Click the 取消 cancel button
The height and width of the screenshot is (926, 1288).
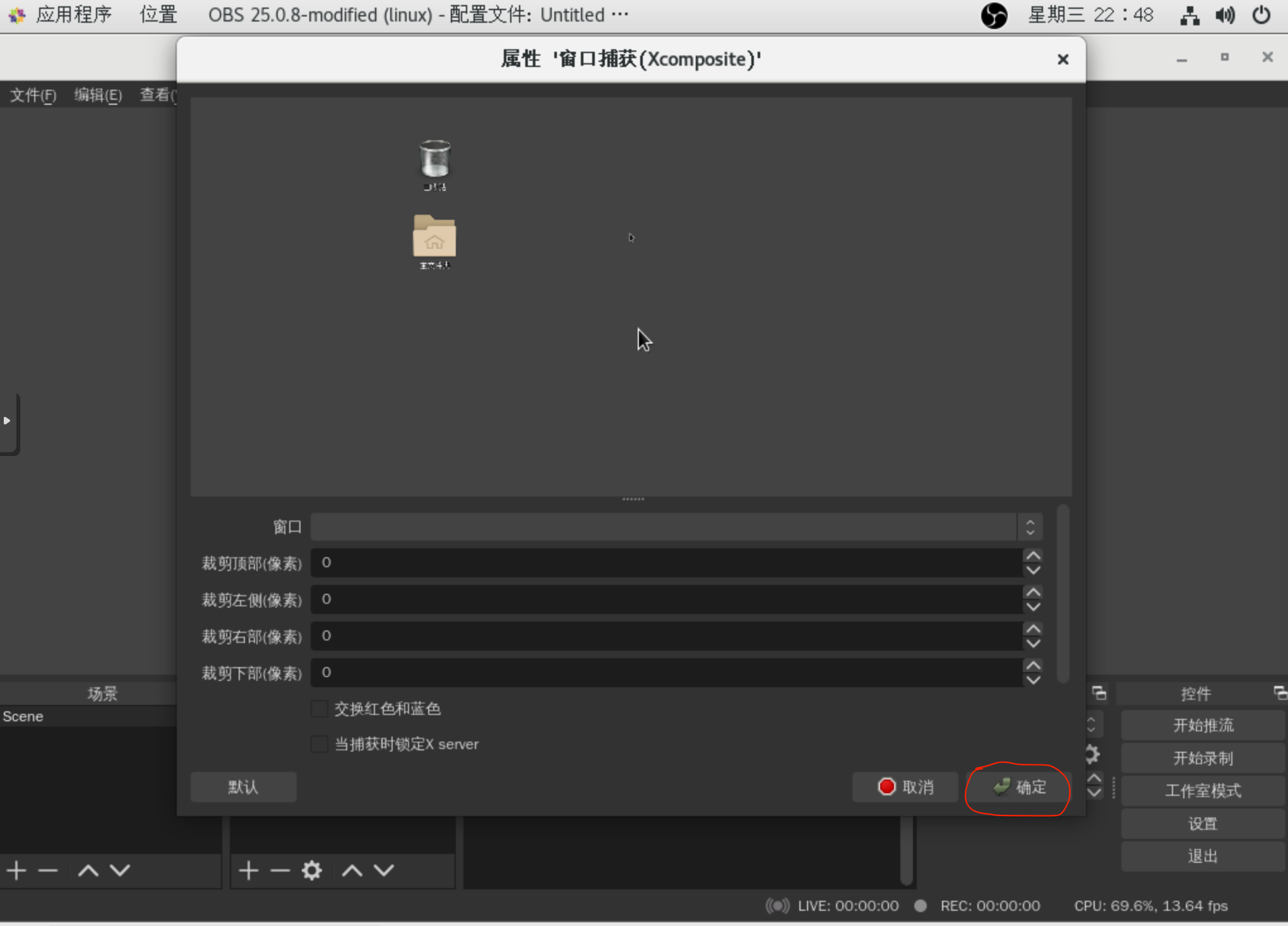(x=905, y=787)
